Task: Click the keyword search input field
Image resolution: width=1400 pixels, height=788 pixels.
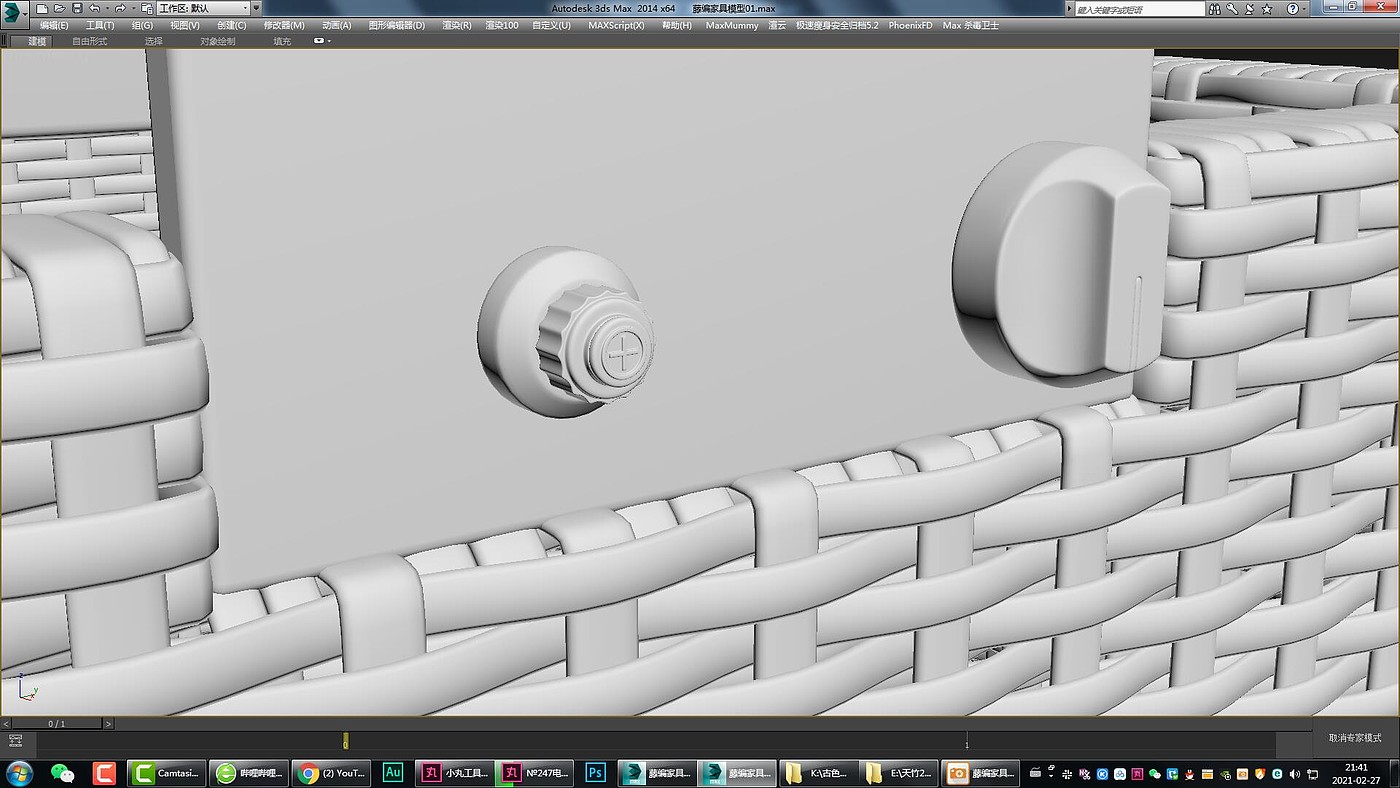Action: [1136, 9]
